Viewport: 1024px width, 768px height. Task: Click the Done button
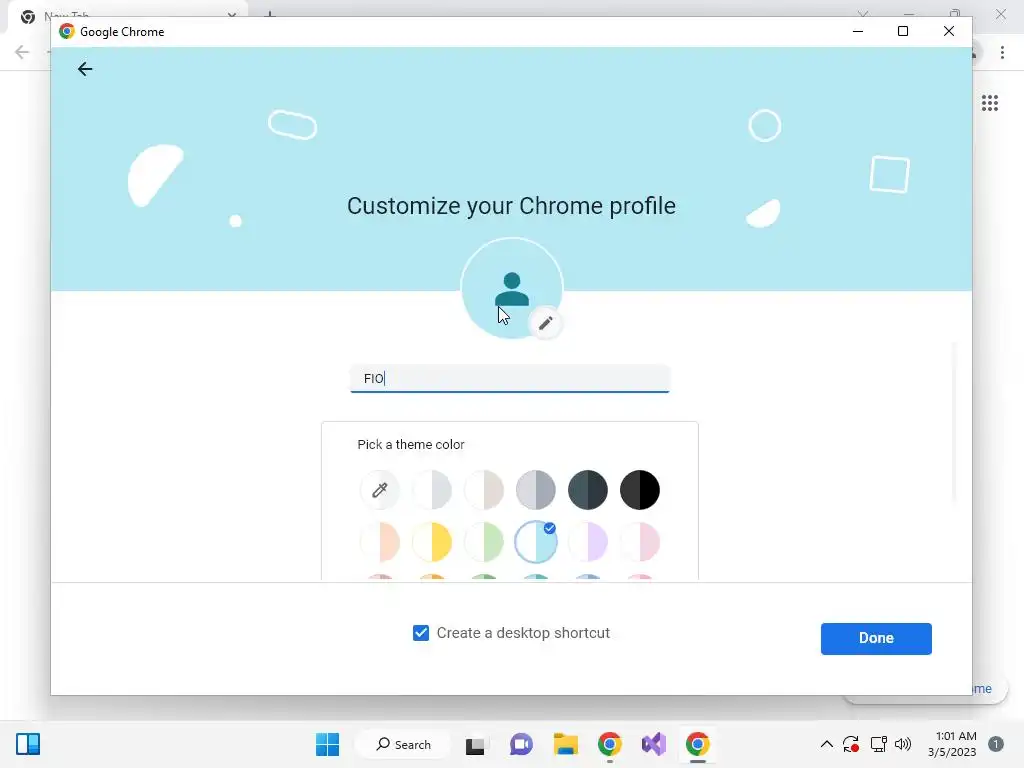click(x=876, y=639)
